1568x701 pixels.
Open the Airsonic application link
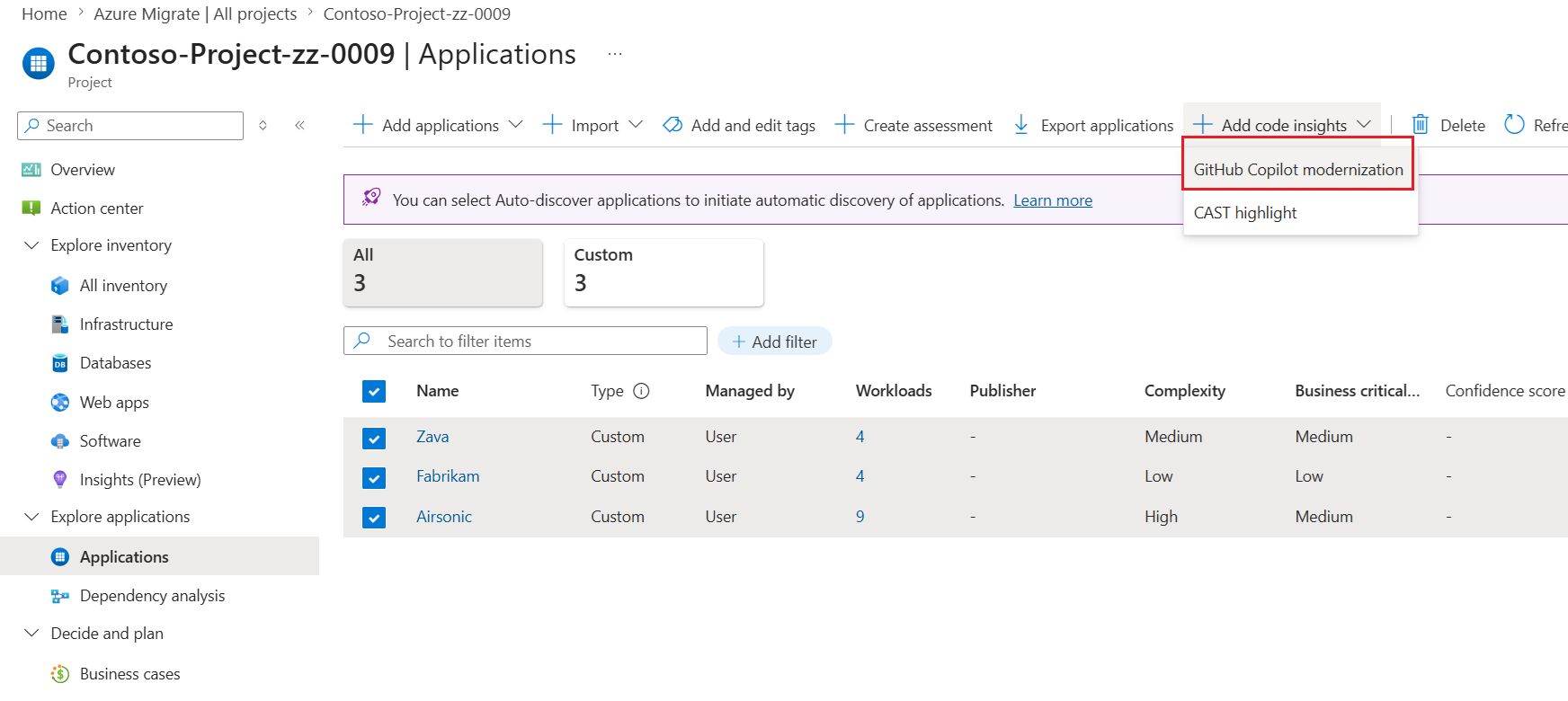(444, 517)
